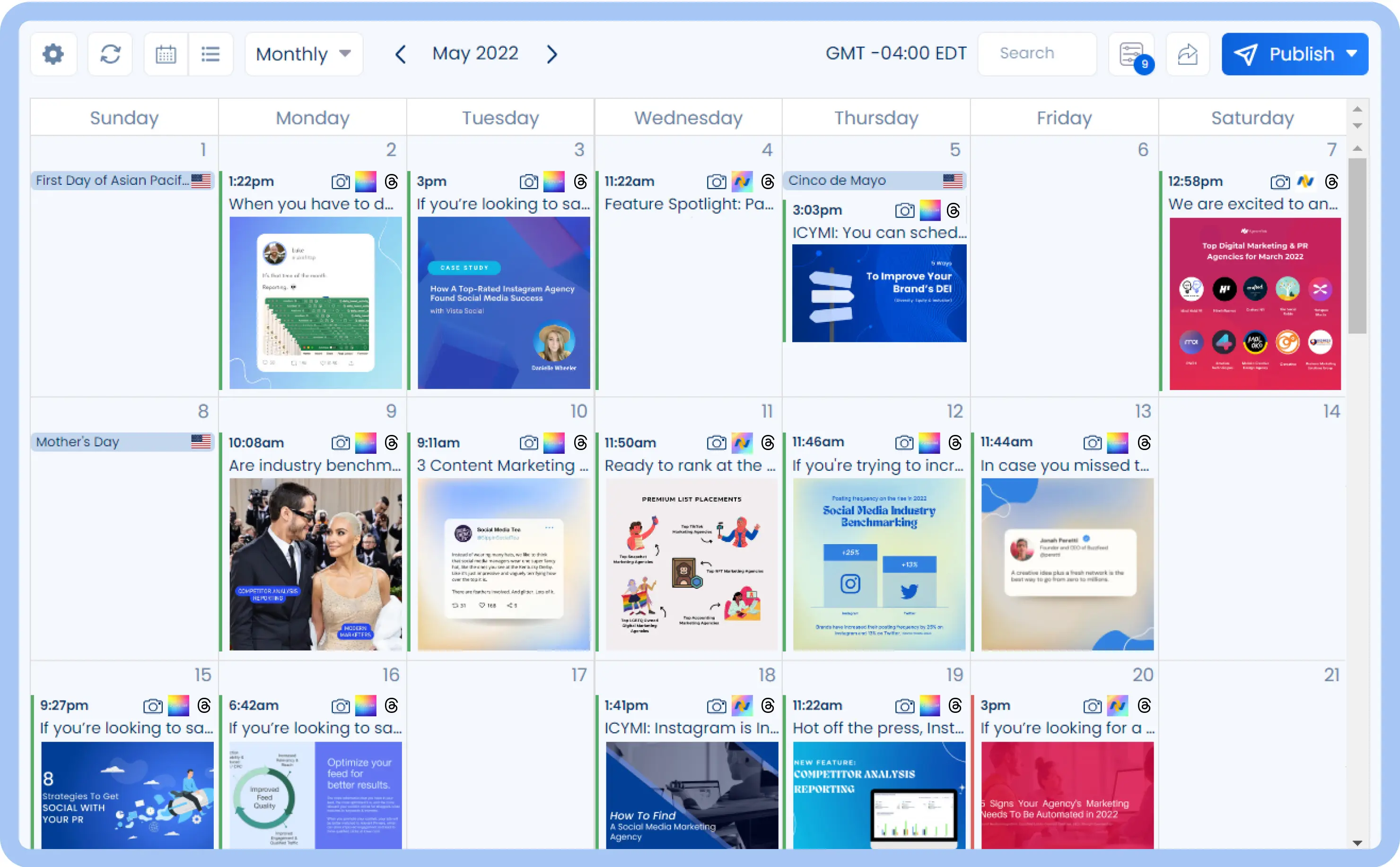Open post 'Feature Spotlight: Pa...'

click(689, 204)
